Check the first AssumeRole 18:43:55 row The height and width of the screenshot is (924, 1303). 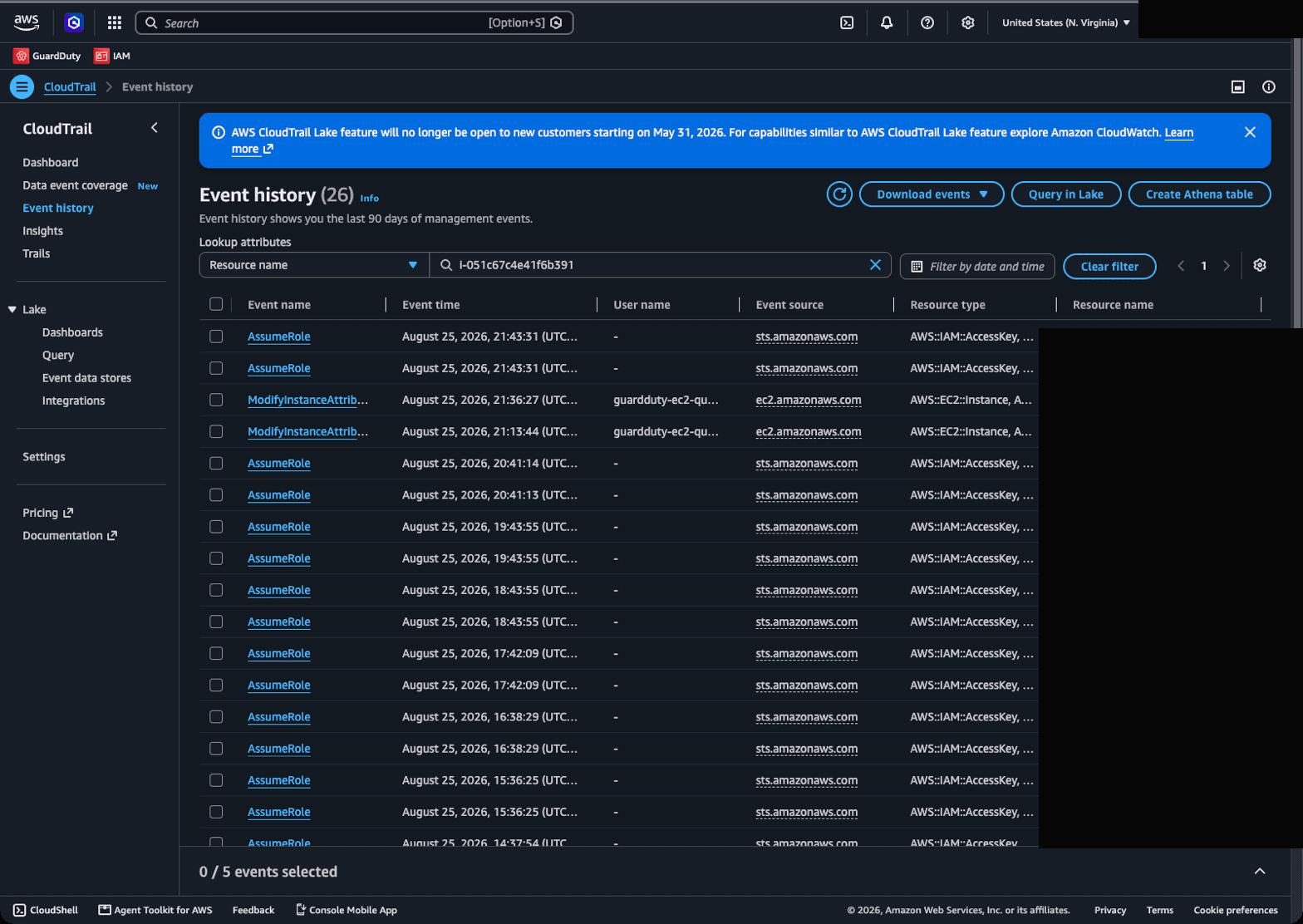(216, 590)
